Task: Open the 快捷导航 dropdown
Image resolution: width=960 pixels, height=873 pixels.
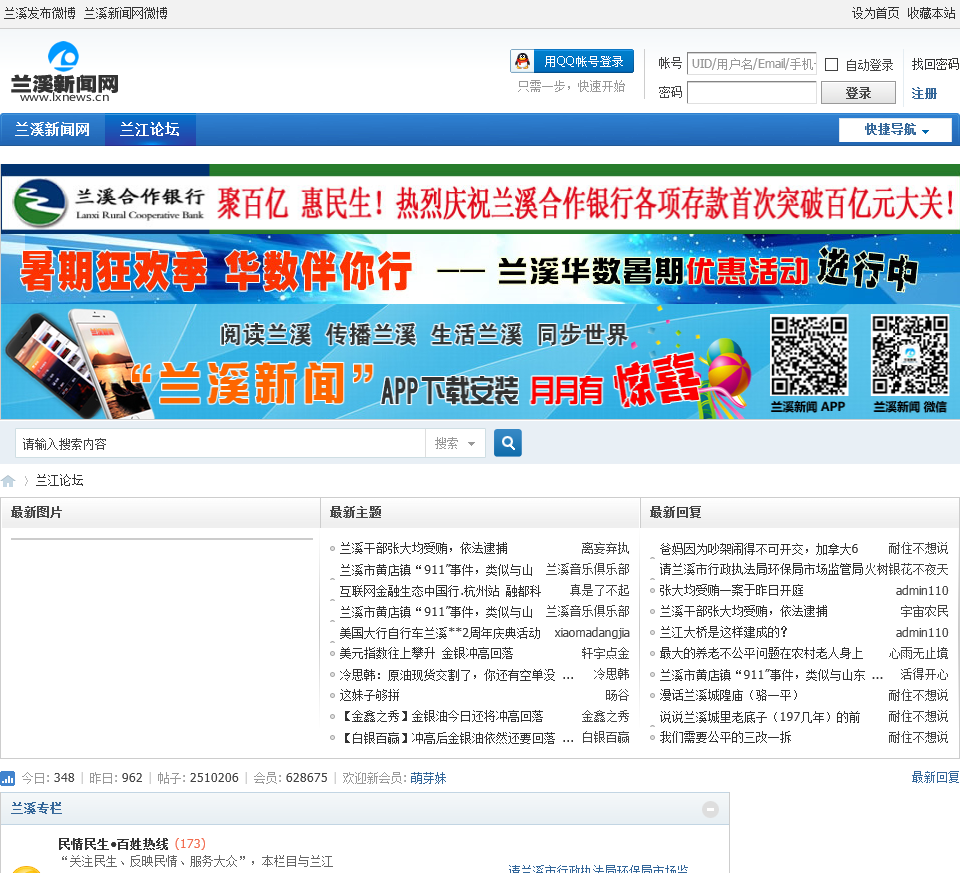Action: [x=896, y=130]
